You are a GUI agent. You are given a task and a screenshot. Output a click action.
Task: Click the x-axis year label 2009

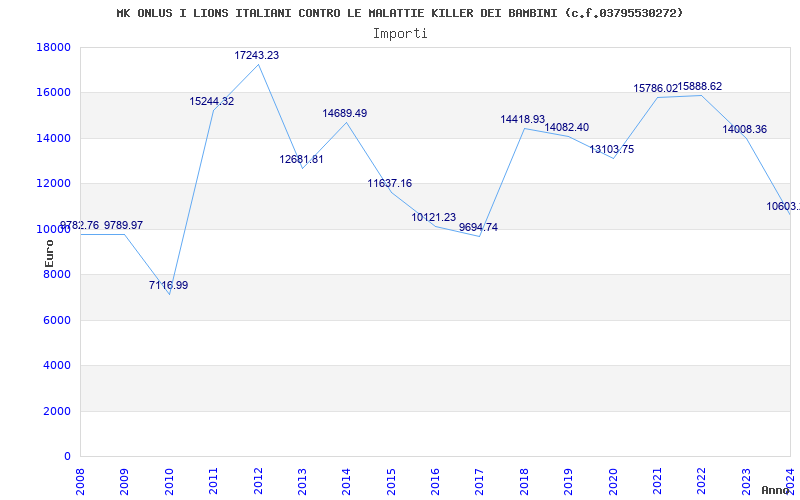tap(124, 481)
